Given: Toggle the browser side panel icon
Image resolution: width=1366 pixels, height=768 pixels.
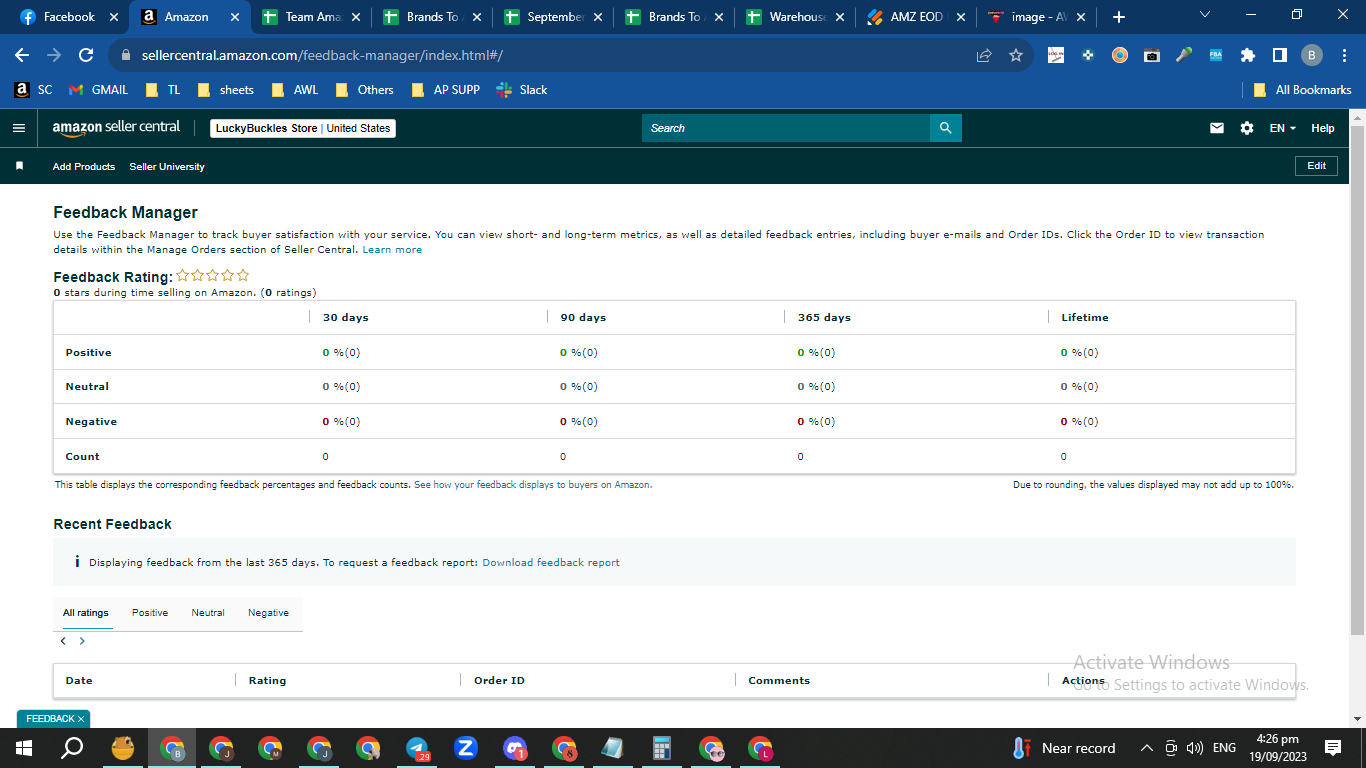Looking at the screenshot, I should [x=1280, y=55].
